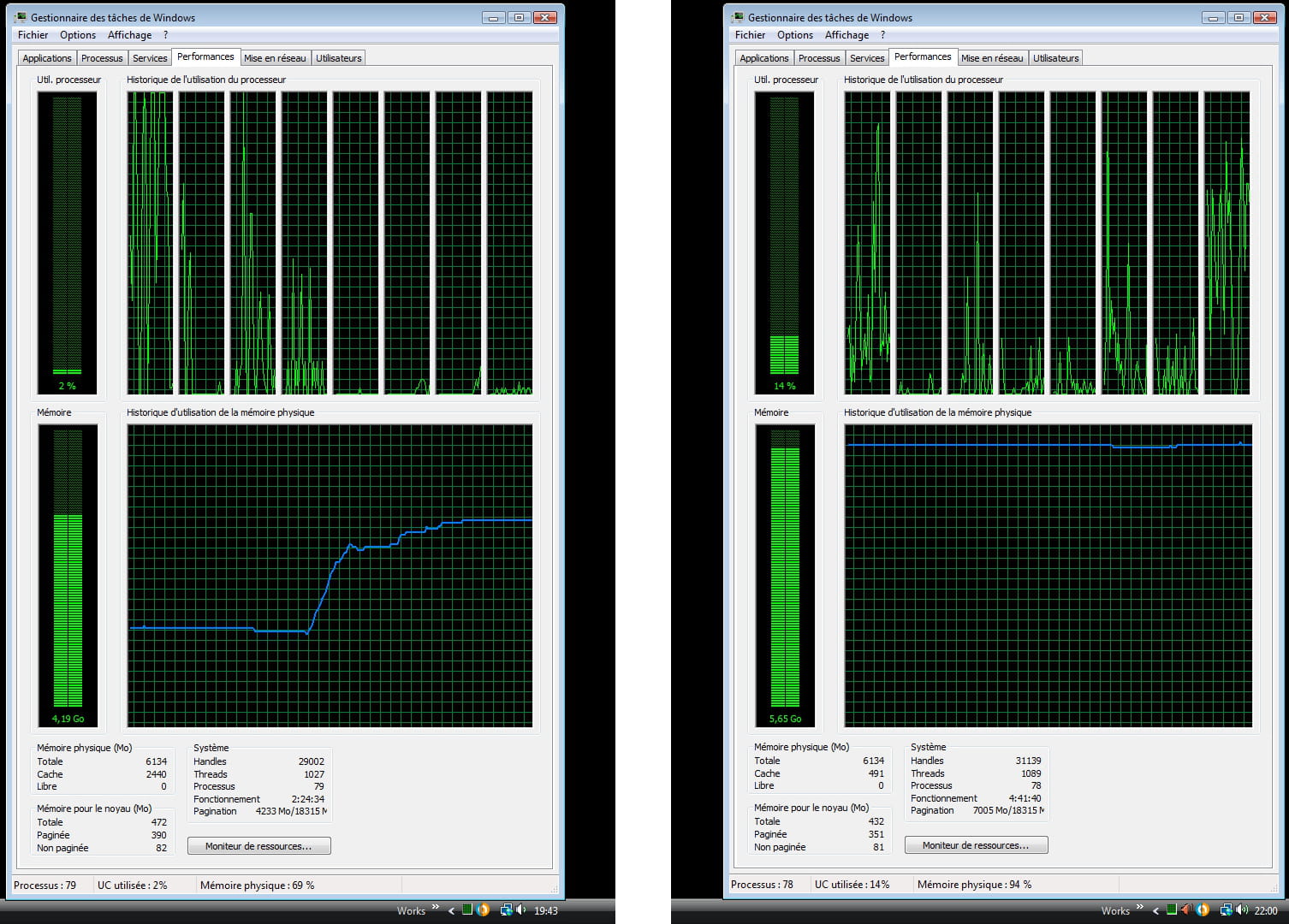Open the ? help menu in right Task Manager
The width and height of the screenshot is (1289, 924).
click(x=882, y=35)
